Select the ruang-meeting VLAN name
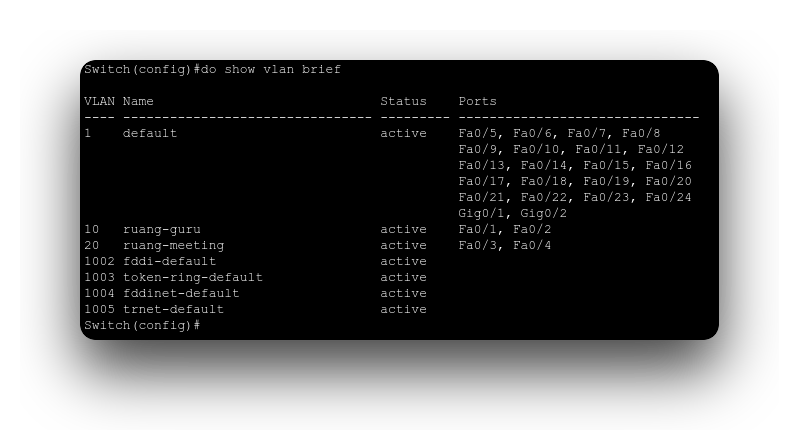This screenshot has width=799, height=440. pyautogui.click(x=173, y=245)
